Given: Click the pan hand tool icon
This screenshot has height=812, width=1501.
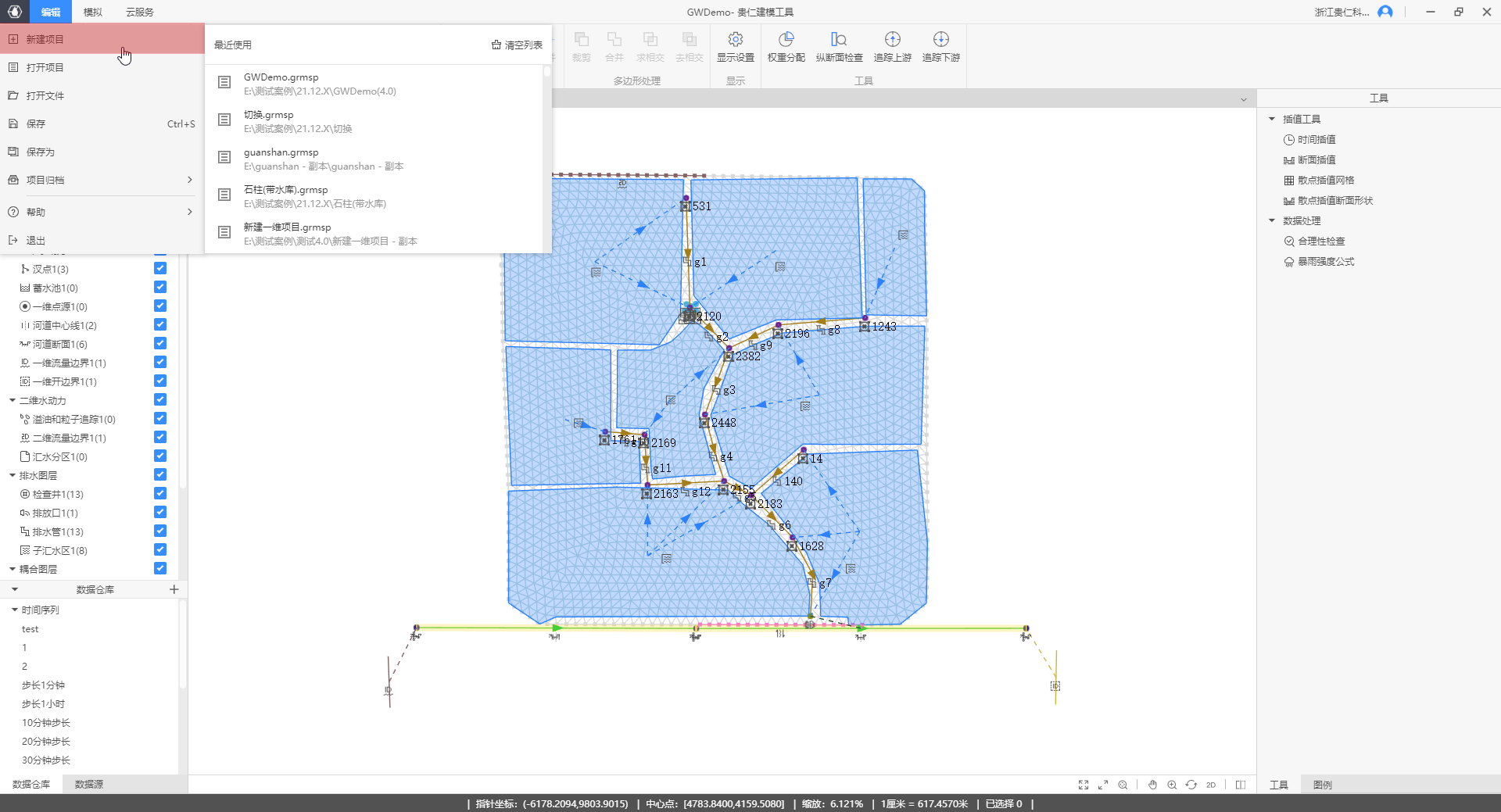Looking at the screenshot, I should pos(1152,785).
